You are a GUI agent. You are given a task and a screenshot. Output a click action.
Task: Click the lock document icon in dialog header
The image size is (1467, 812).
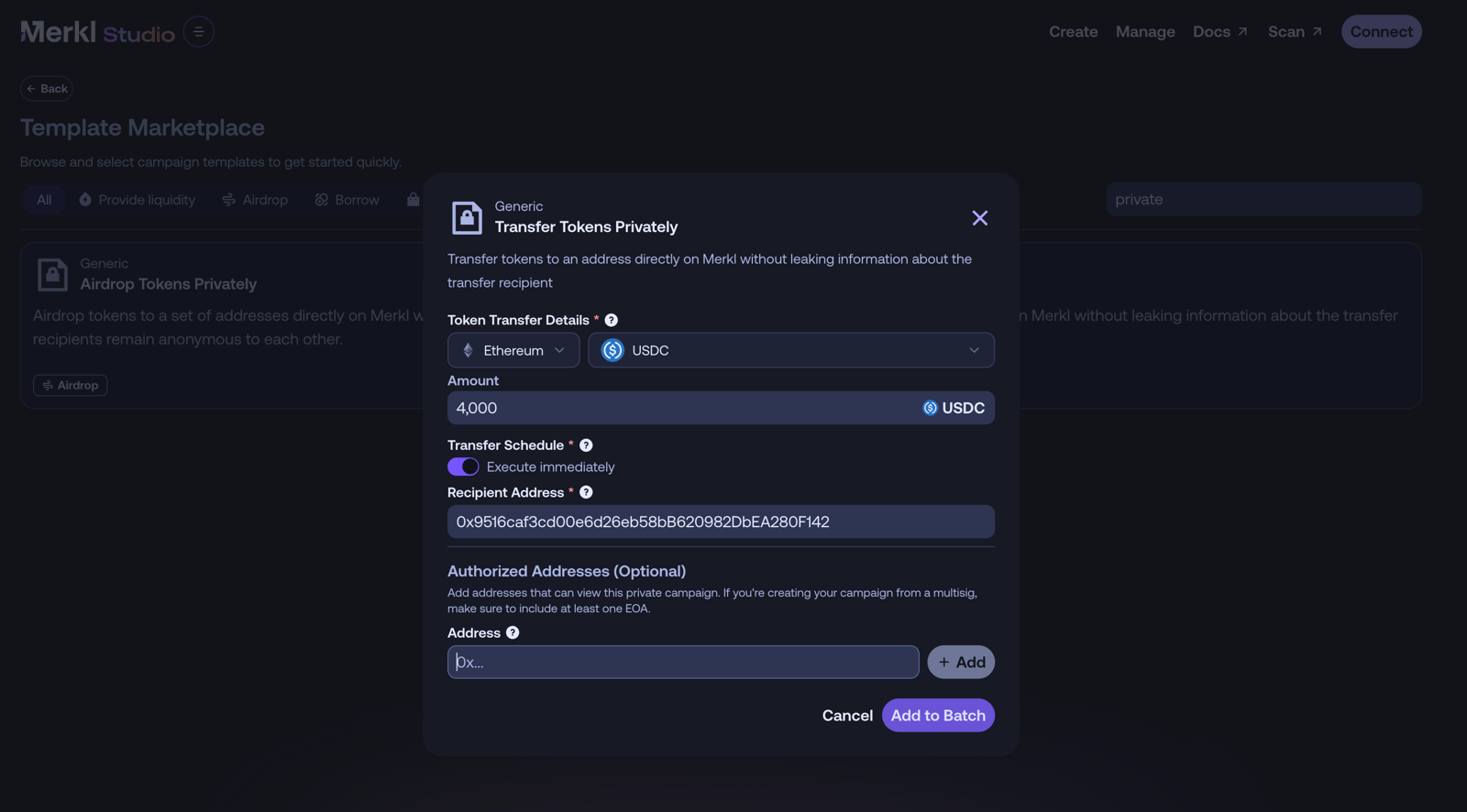click(467, 218)
